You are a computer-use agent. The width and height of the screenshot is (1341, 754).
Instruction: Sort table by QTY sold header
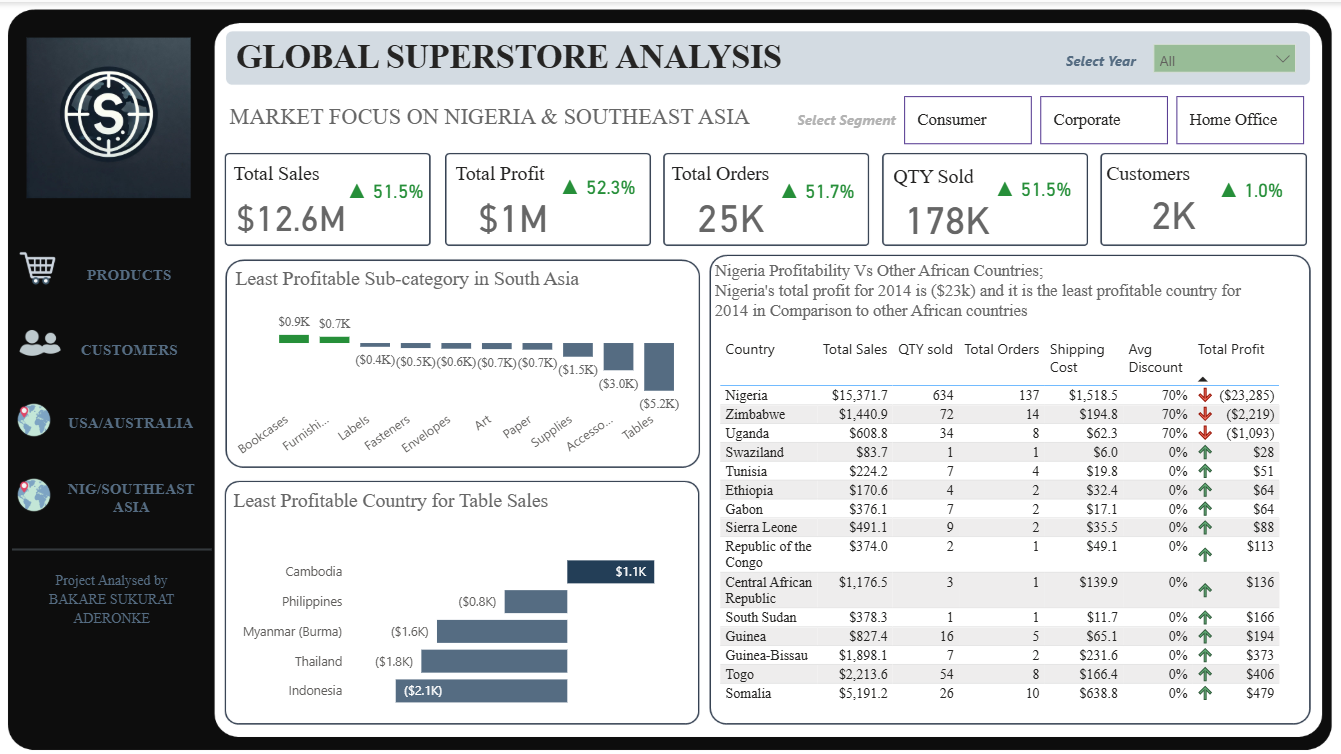(925, 349)
